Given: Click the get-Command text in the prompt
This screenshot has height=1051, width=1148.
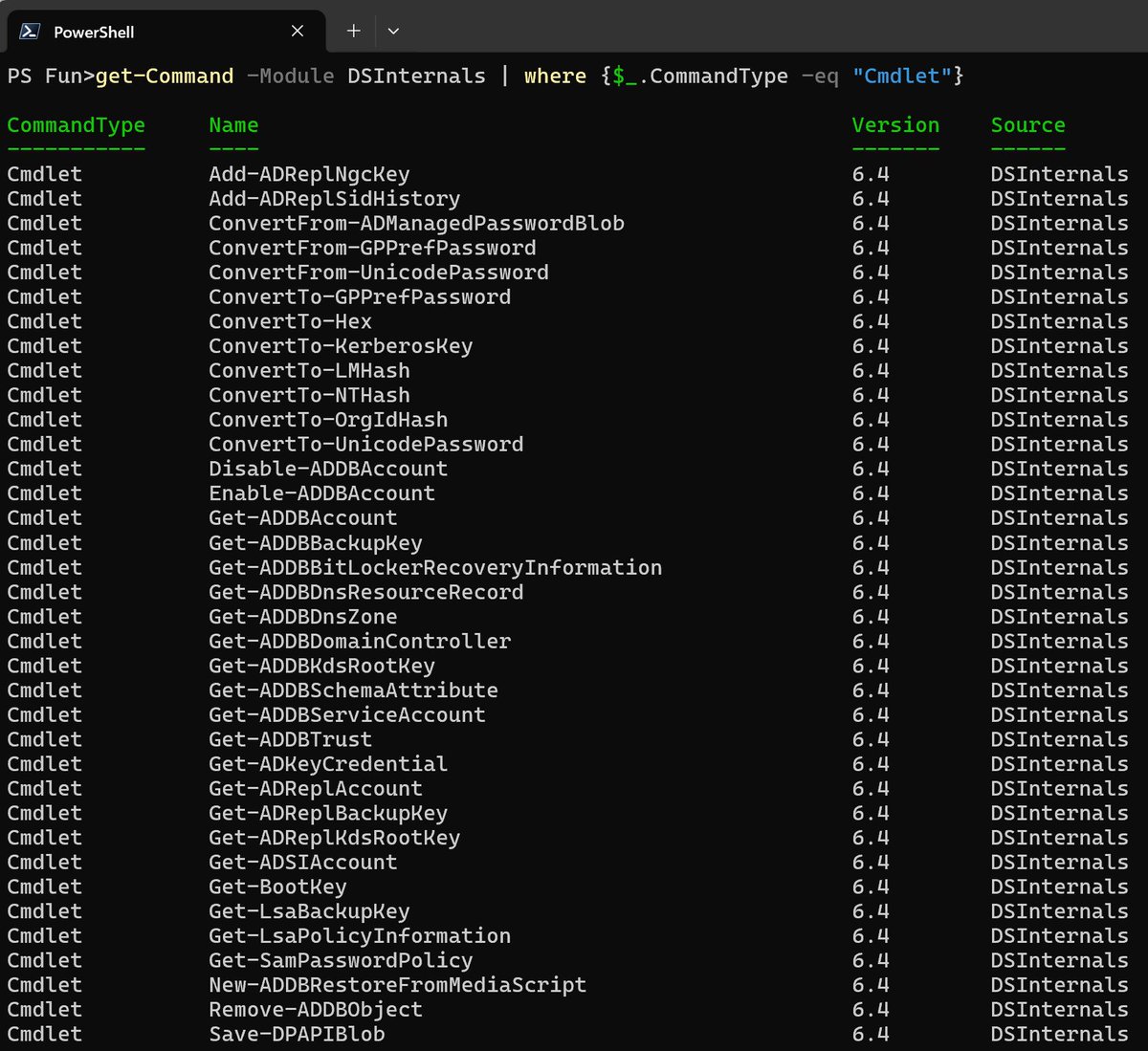Looking at the screenshot, I should 165,76.
